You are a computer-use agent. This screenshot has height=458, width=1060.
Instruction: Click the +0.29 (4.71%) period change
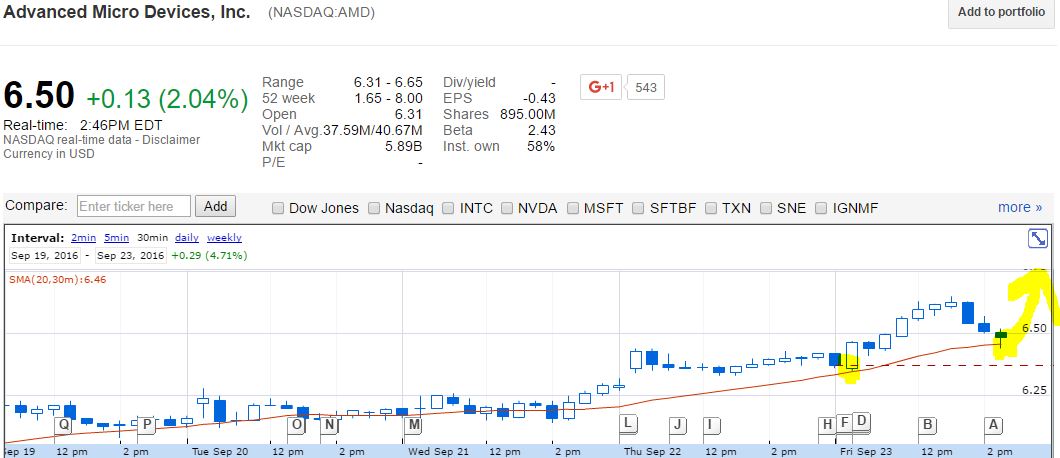[x=209, y=256]
